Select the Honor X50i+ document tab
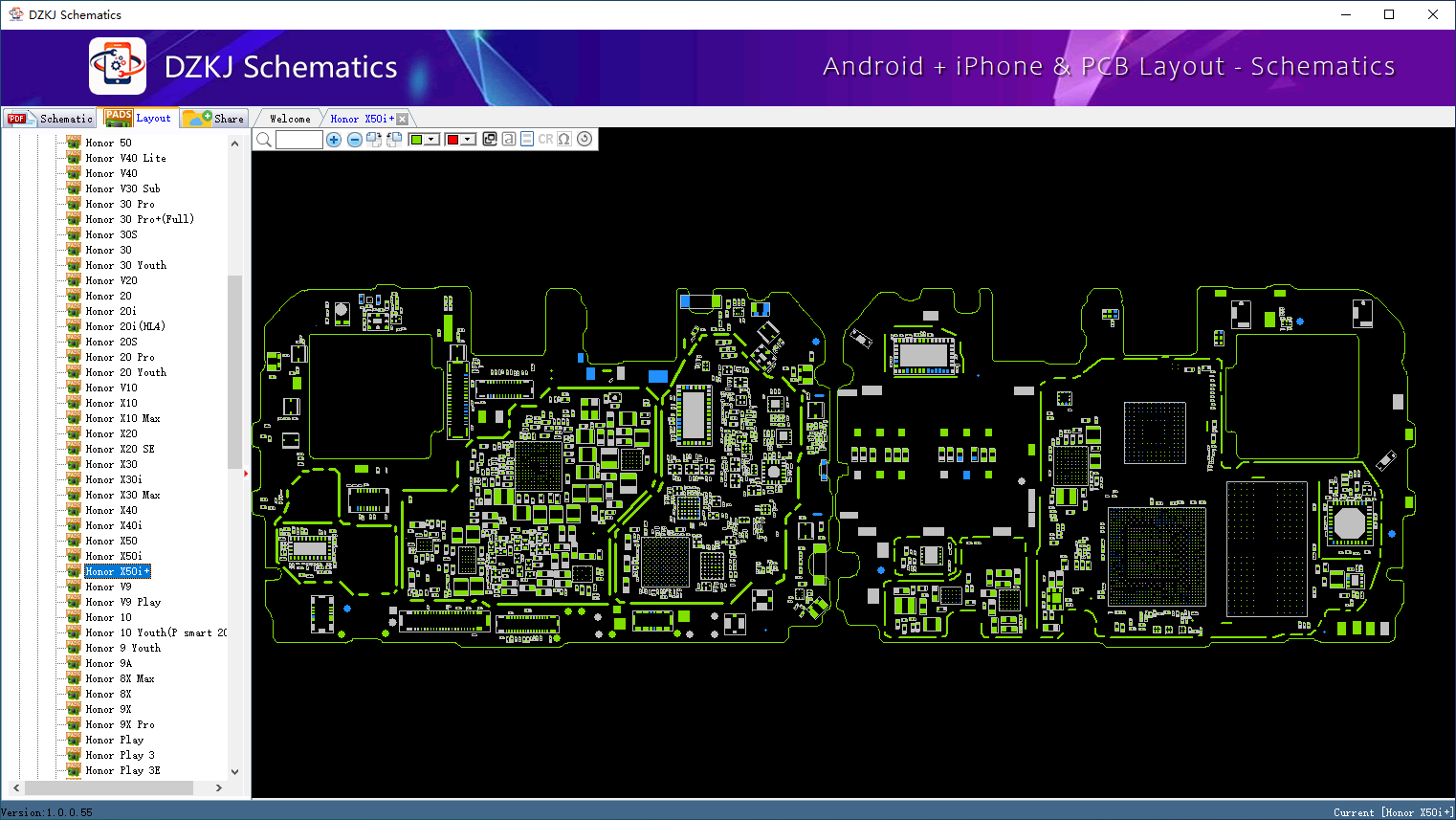Viewport: 1456px width, 820px height. click(362, 119)
